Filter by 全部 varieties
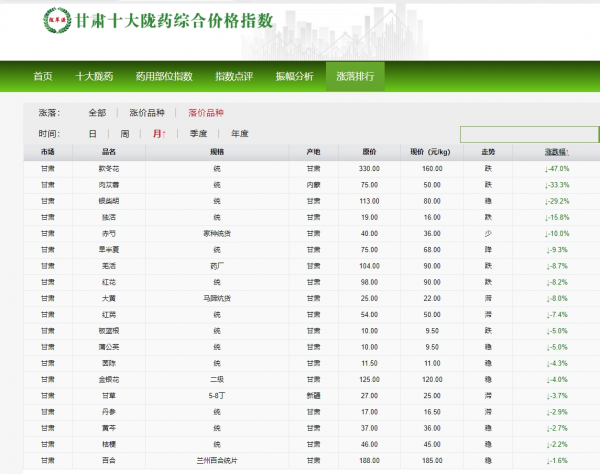 (x=96, y=113)
